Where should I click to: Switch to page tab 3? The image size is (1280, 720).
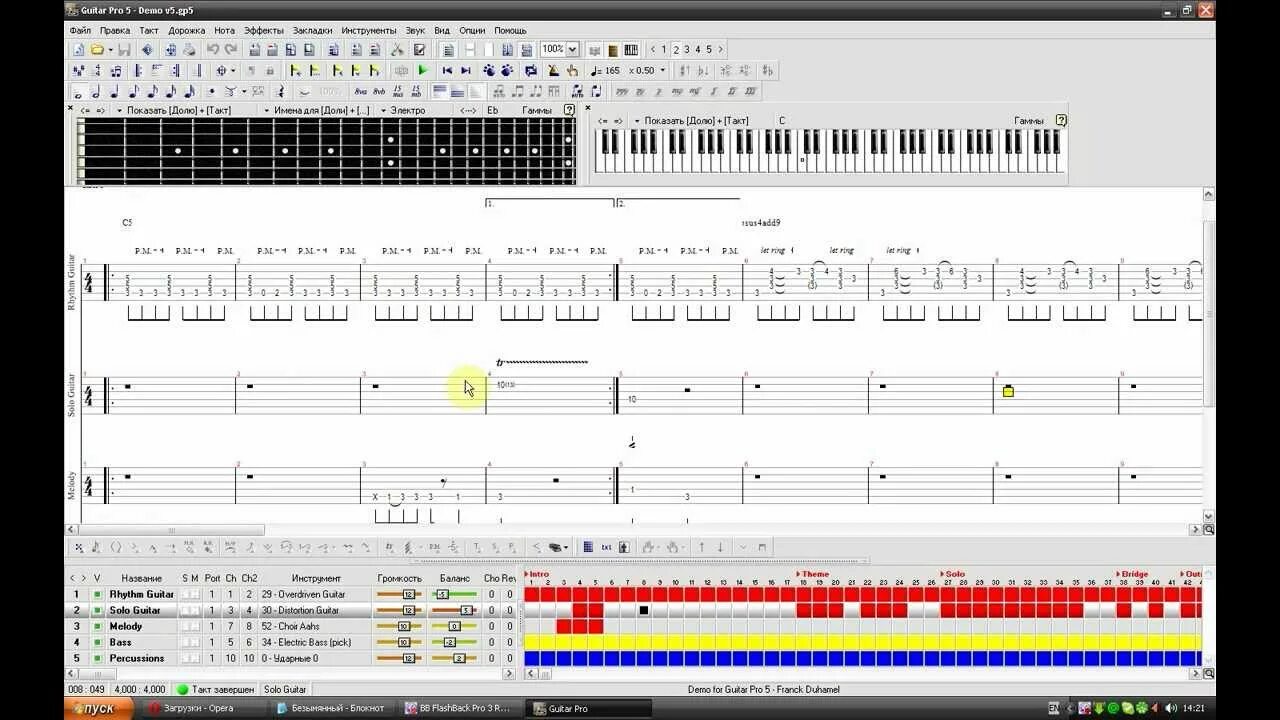[x=687, y=49]
